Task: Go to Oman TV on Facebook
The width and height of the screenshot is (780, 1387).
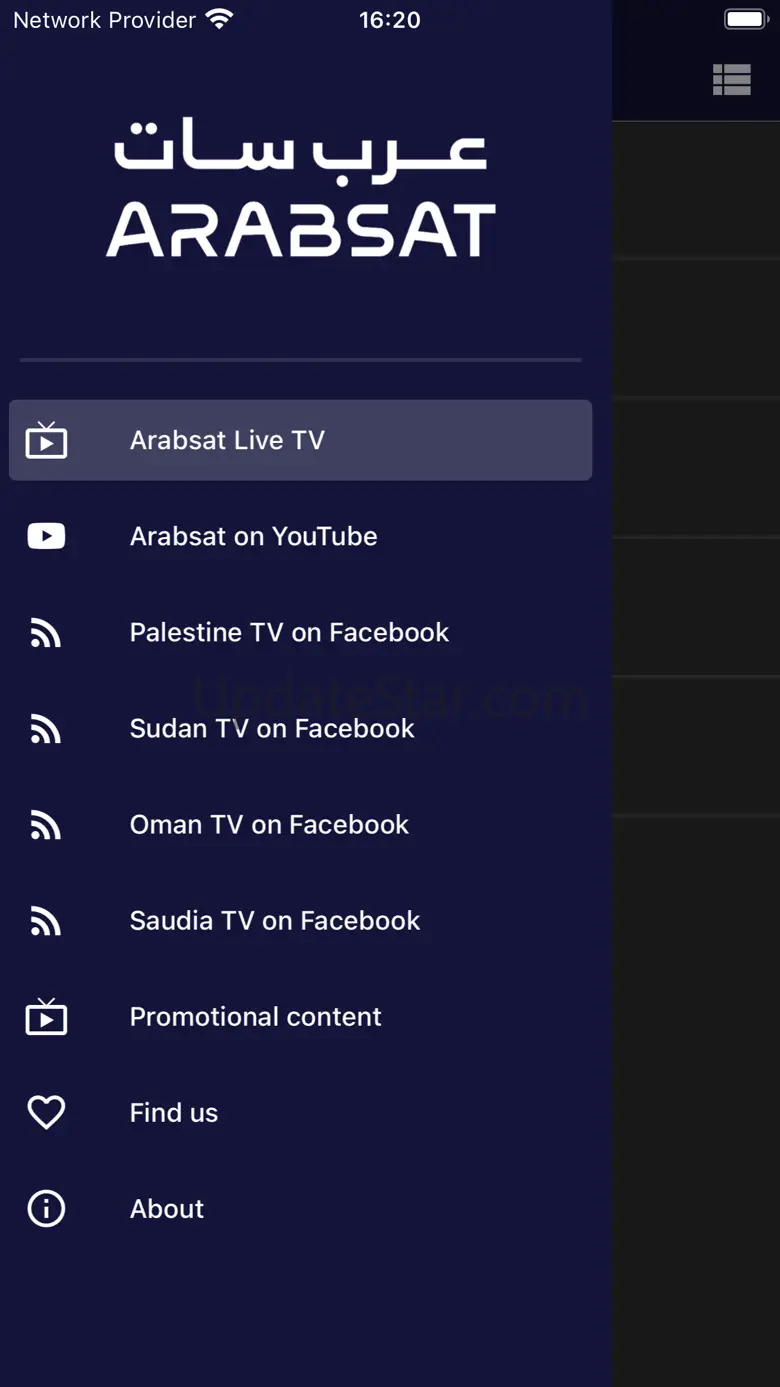Action: 269,824
